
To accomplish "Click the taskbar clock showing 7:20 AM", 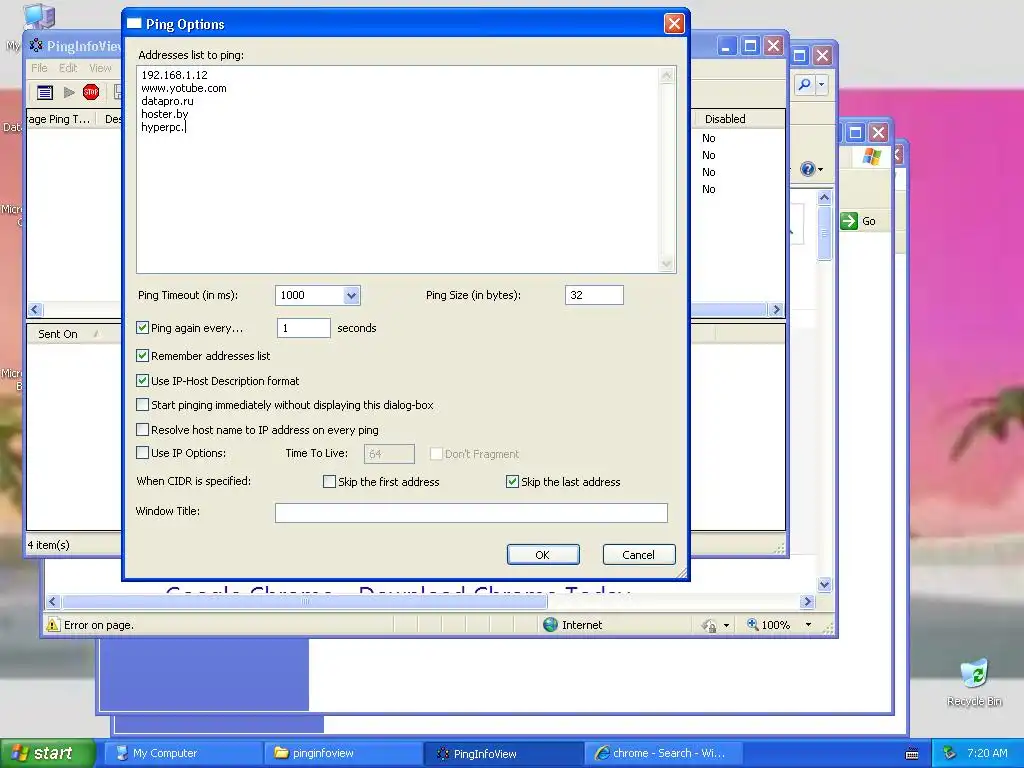I will pos(987,753).
